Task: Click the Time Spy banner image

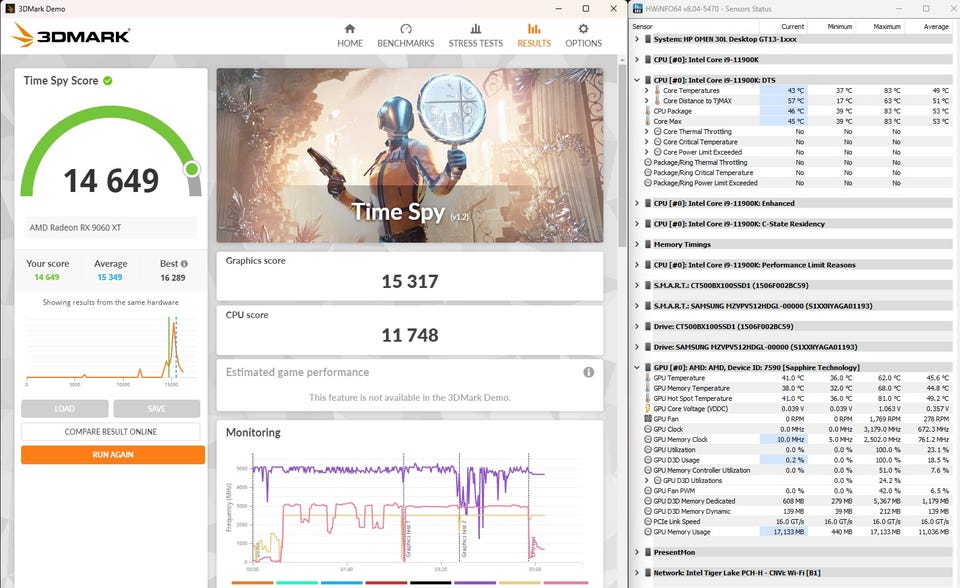Action: tap(410, 155)
